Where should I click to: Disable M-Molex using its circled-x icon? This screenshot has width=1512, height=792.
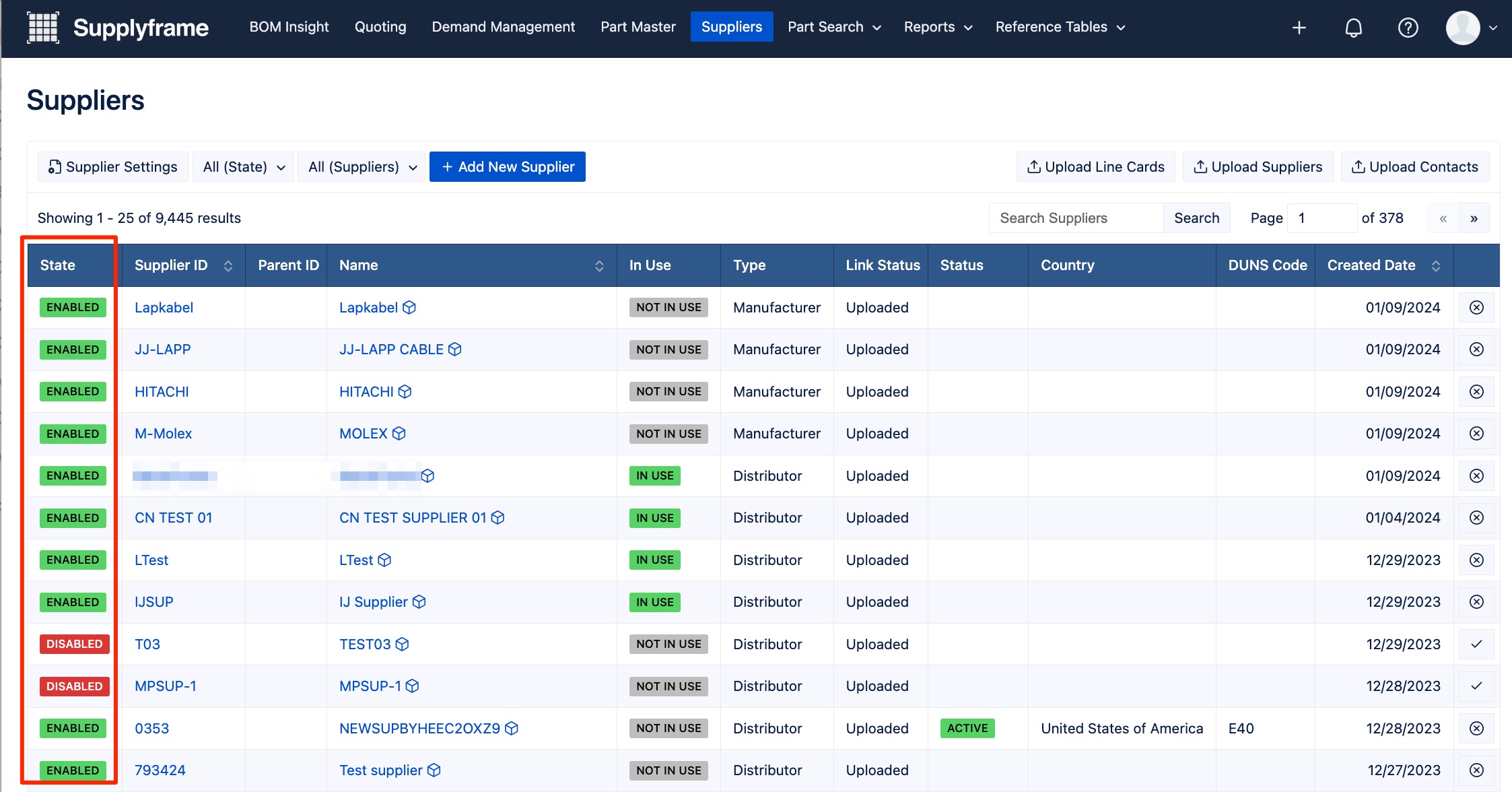click(1476, 434)
